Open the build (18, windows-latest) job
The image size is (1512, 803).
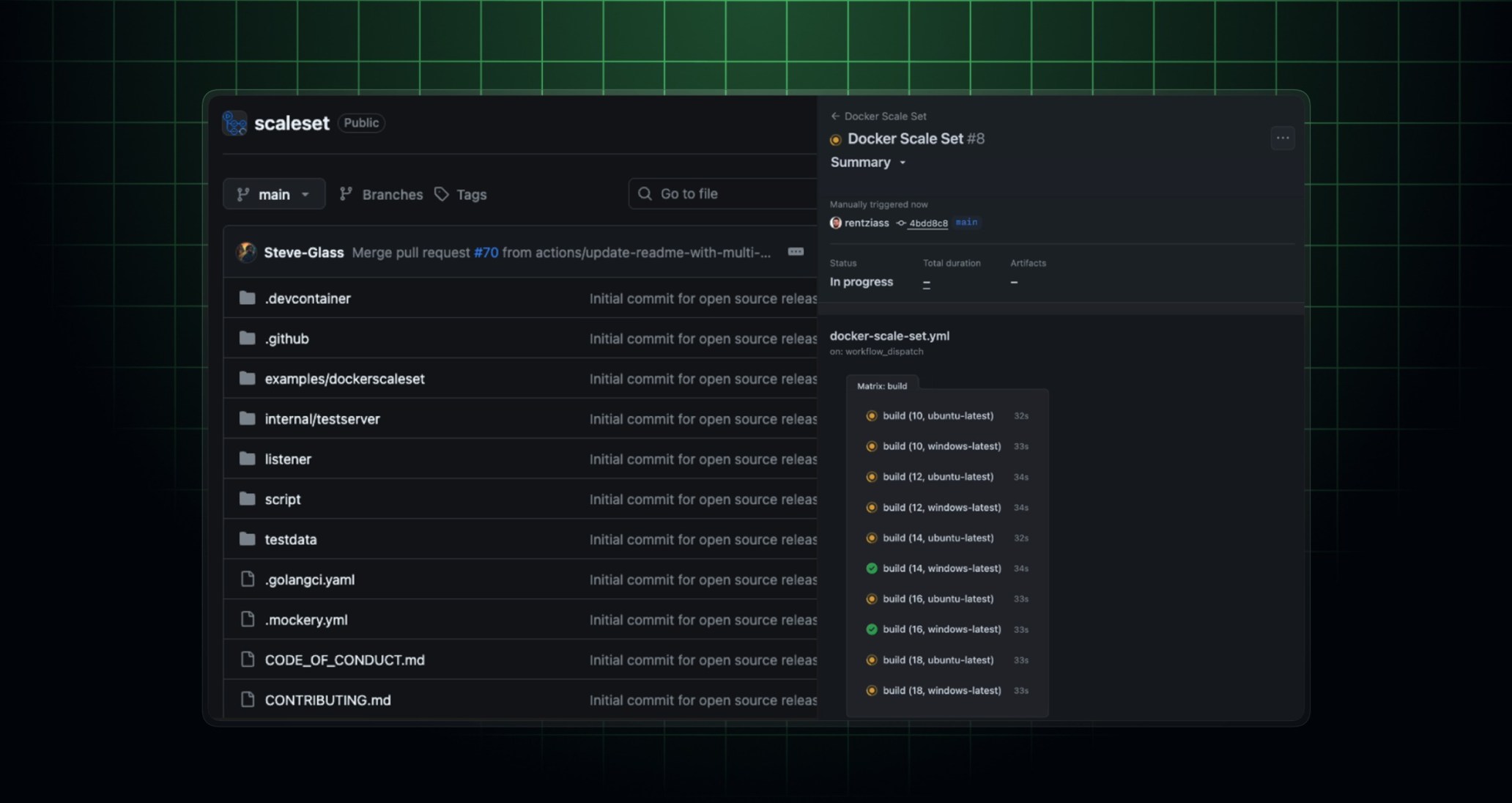[941, 691]
